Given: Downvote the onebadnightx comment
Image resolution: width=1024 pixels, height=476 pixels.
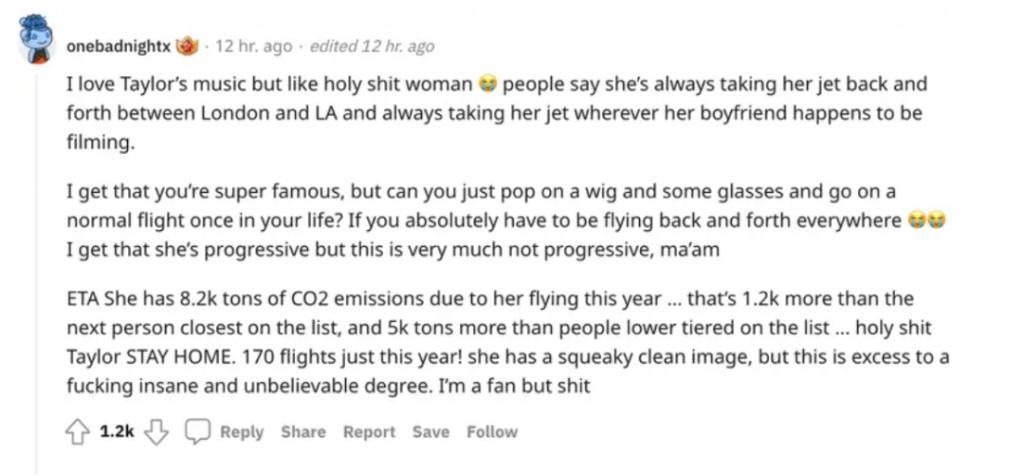Looking at the screenshot, I should coord(154,432).
